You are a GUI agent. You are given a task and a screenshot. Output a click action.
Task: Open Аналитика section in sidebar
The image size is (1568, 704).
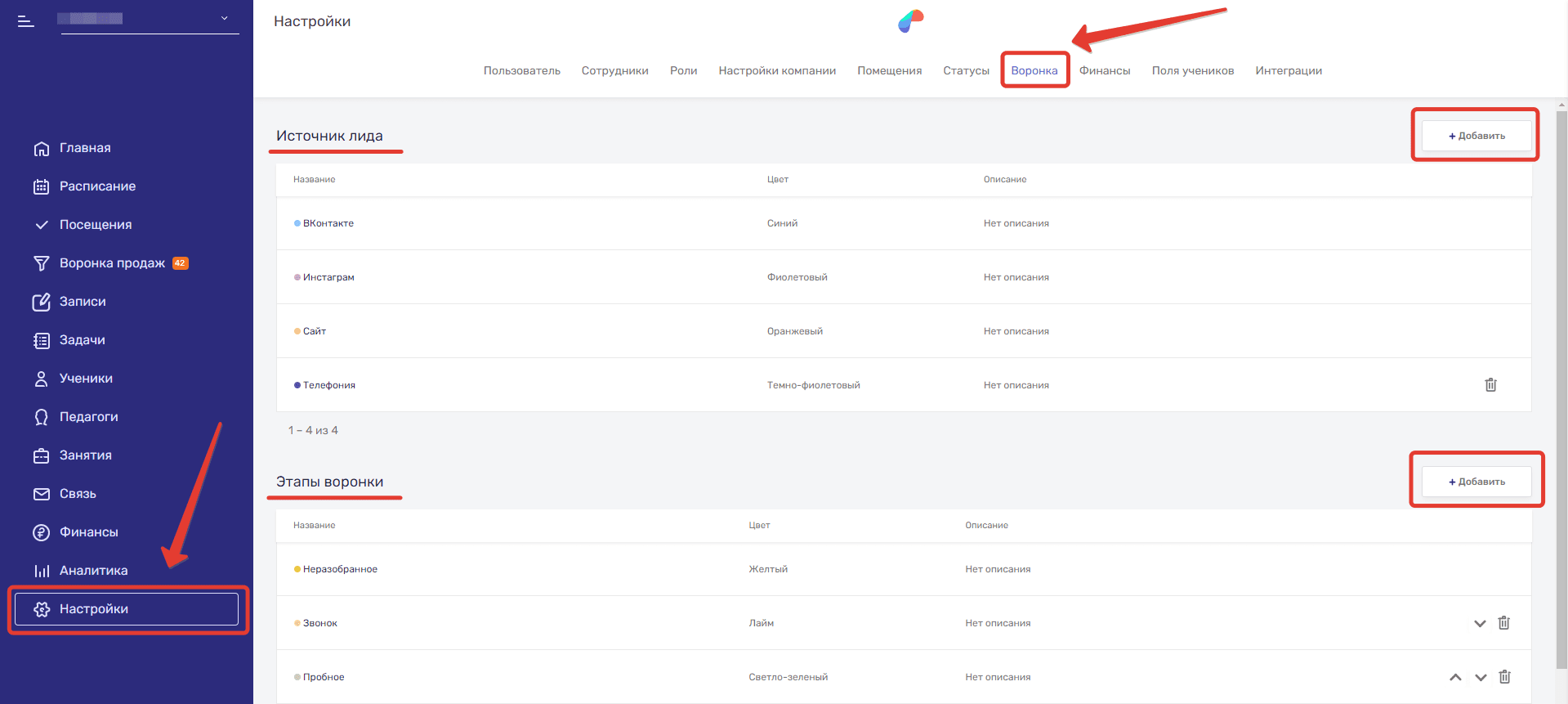point(93,571)
